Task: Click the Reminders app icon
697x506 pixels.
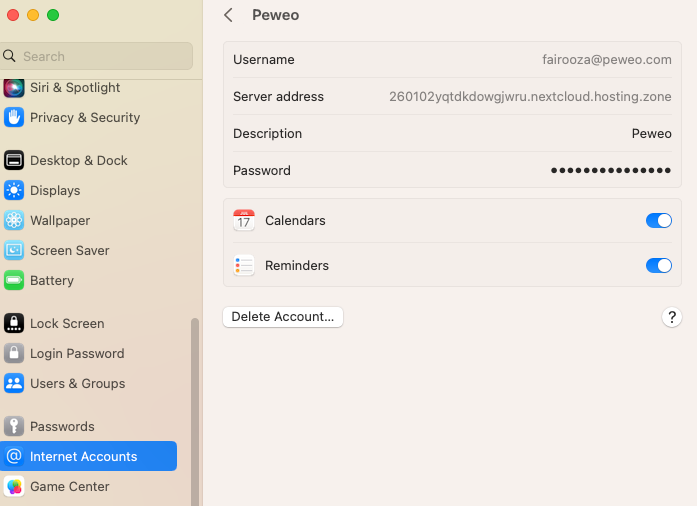Action: 244,265
